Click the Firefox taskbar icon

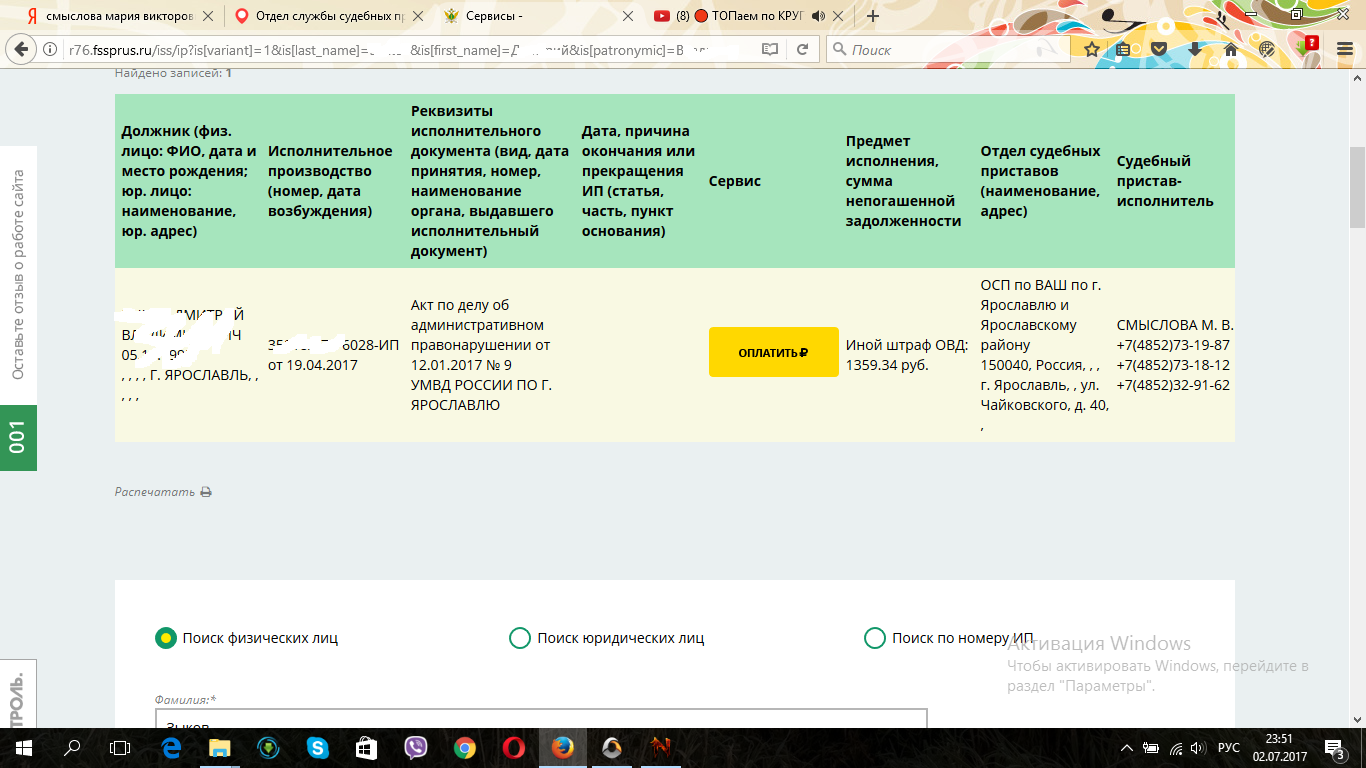coord(563,747)
